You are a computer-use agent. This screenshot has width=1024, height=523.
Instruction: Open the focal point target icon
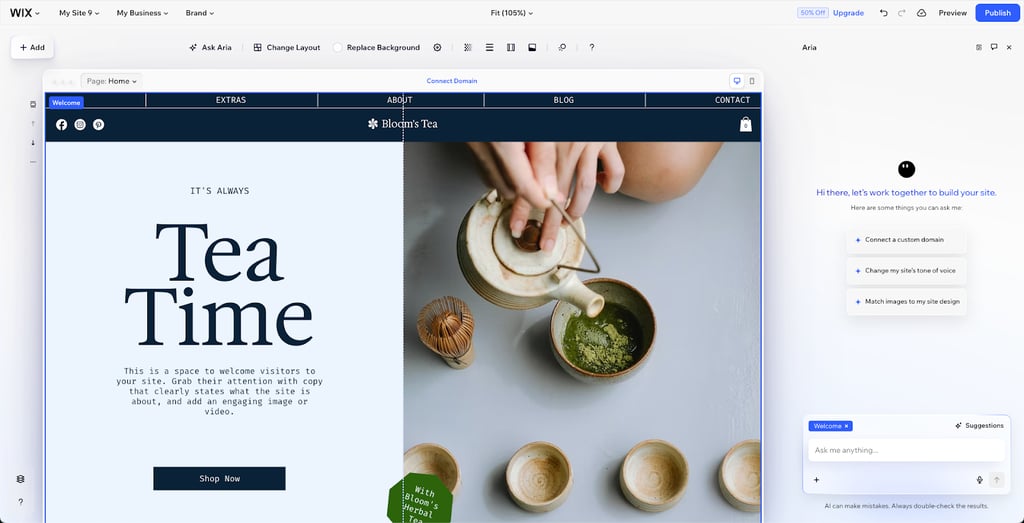click(438, 48)
